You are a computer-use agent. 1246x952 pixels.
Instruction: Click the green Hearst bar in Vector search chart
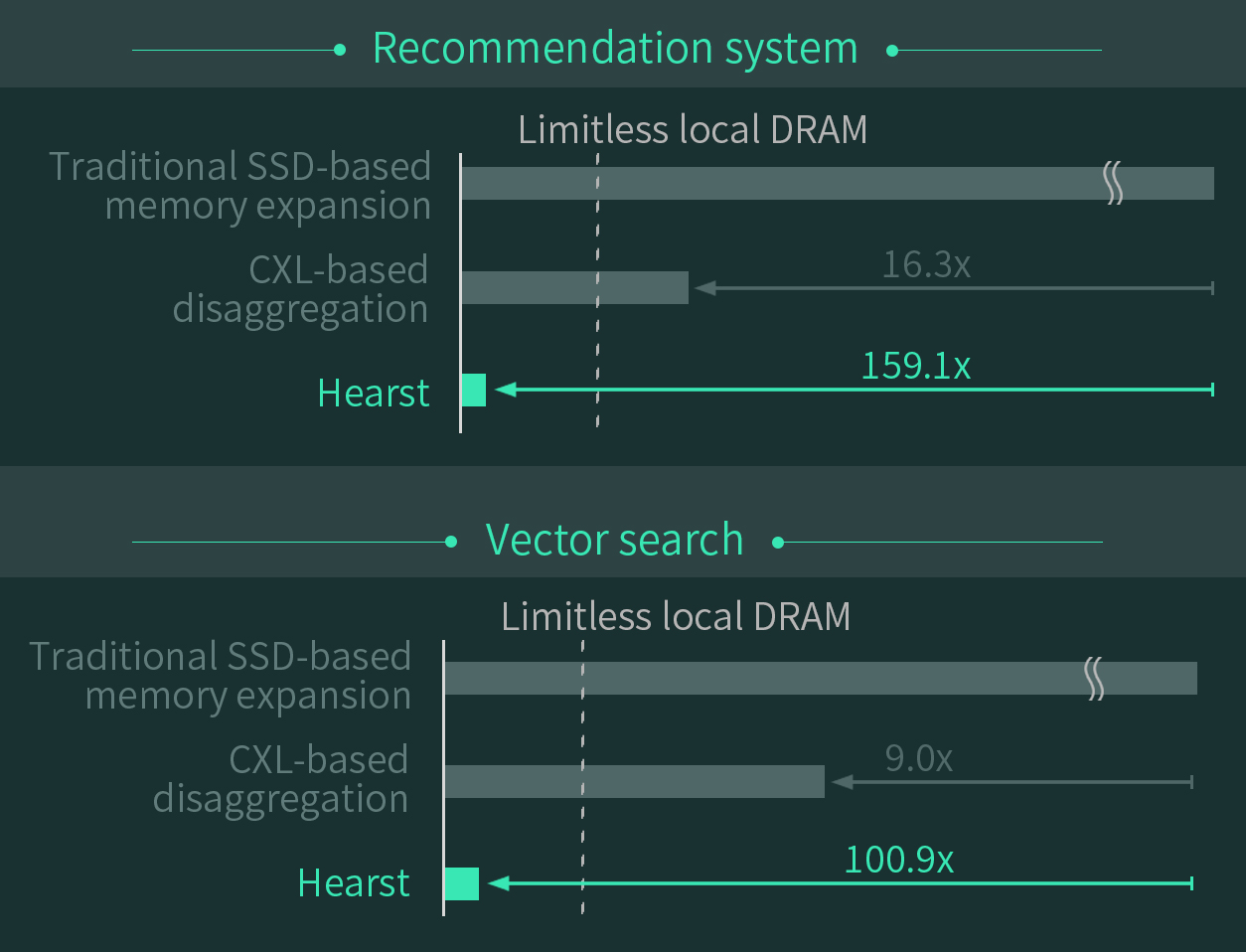[462, 883]
